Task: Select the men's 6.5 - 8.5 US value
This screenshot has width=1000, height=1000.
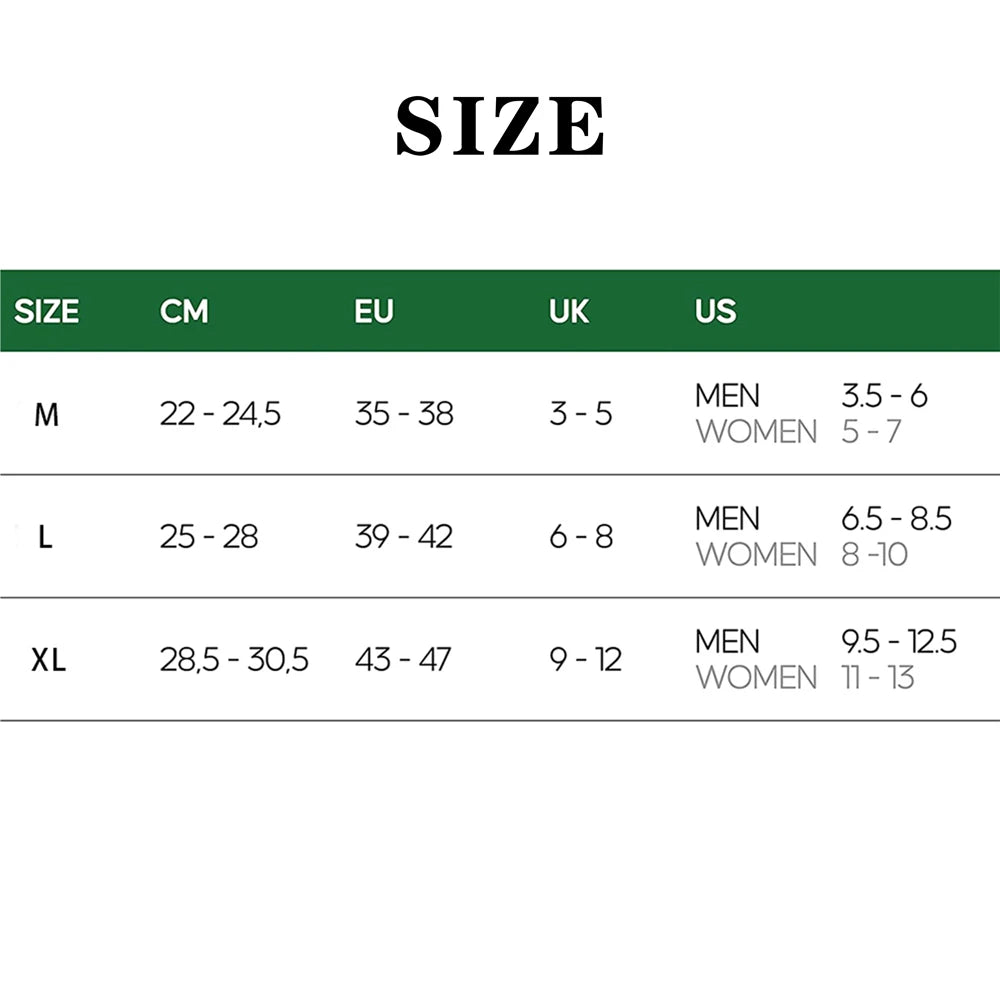Action: click(x=896, y=519)
